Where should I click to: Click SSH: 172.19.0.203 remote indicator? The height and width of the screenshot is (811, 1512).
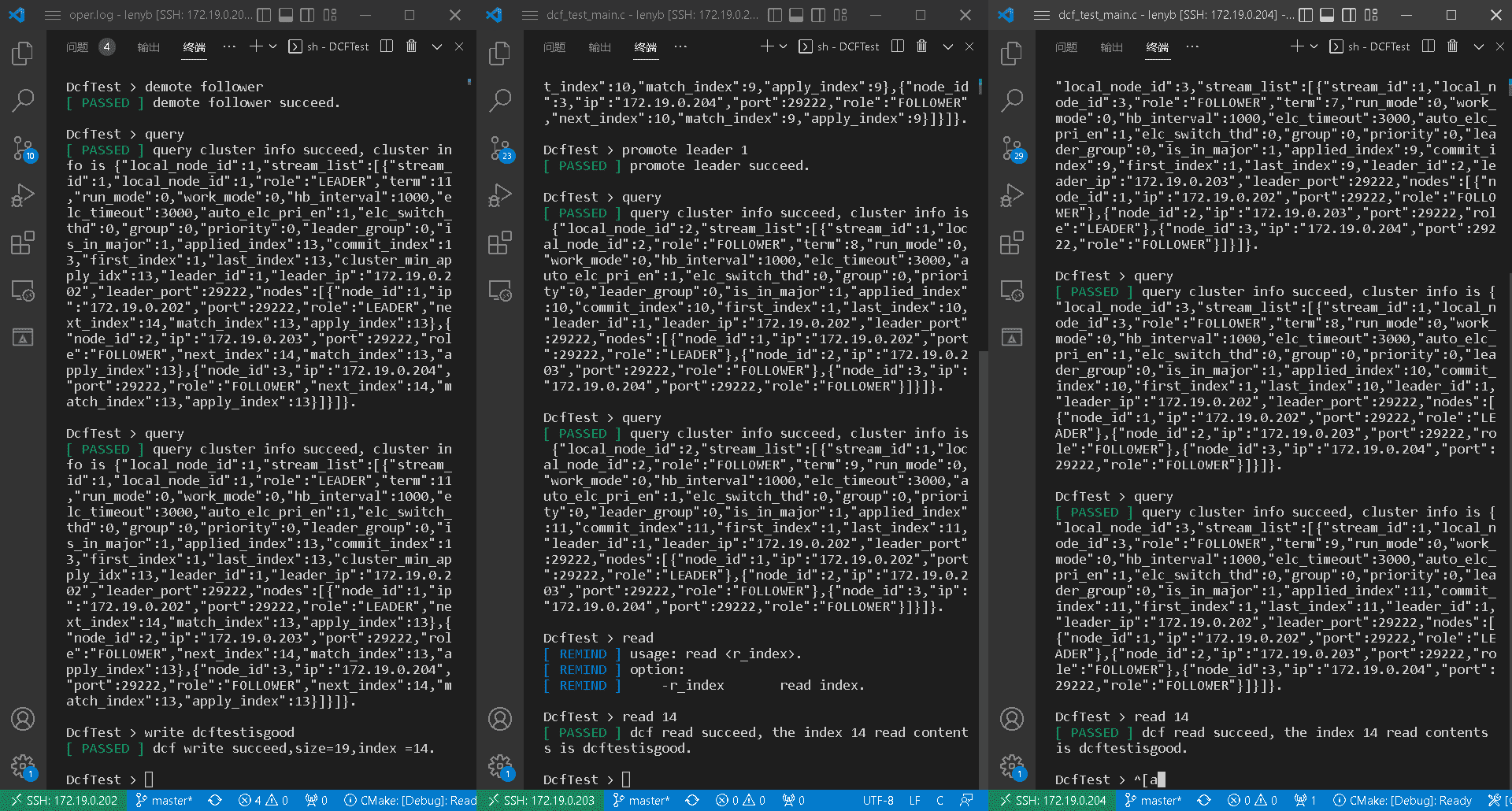pos(541,800)
